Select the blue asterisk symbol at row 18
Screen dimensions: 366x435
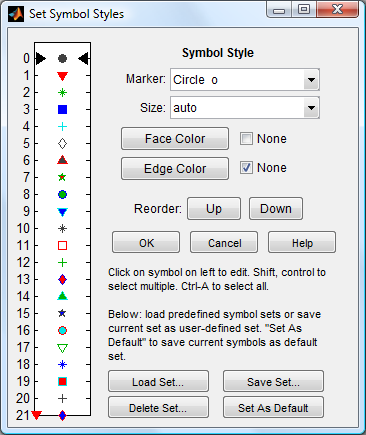click(x=62, y=365)
